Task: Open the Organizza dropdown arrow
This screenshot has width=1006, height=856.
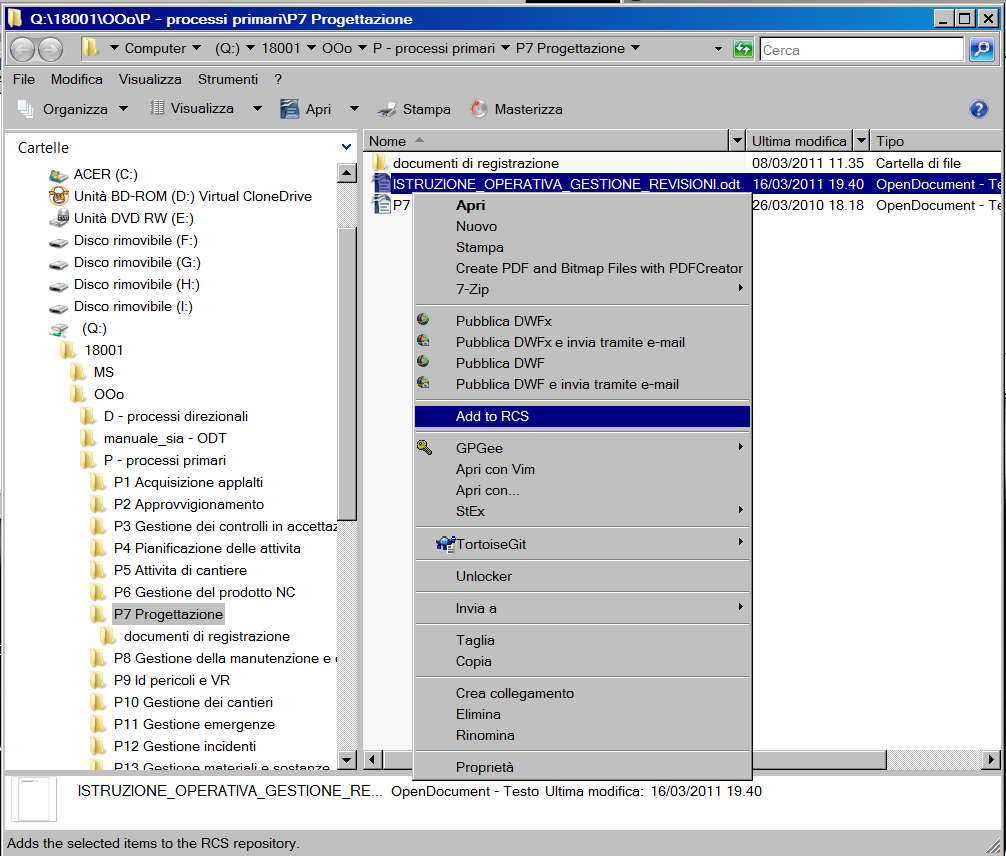Action: coord(123,109)
